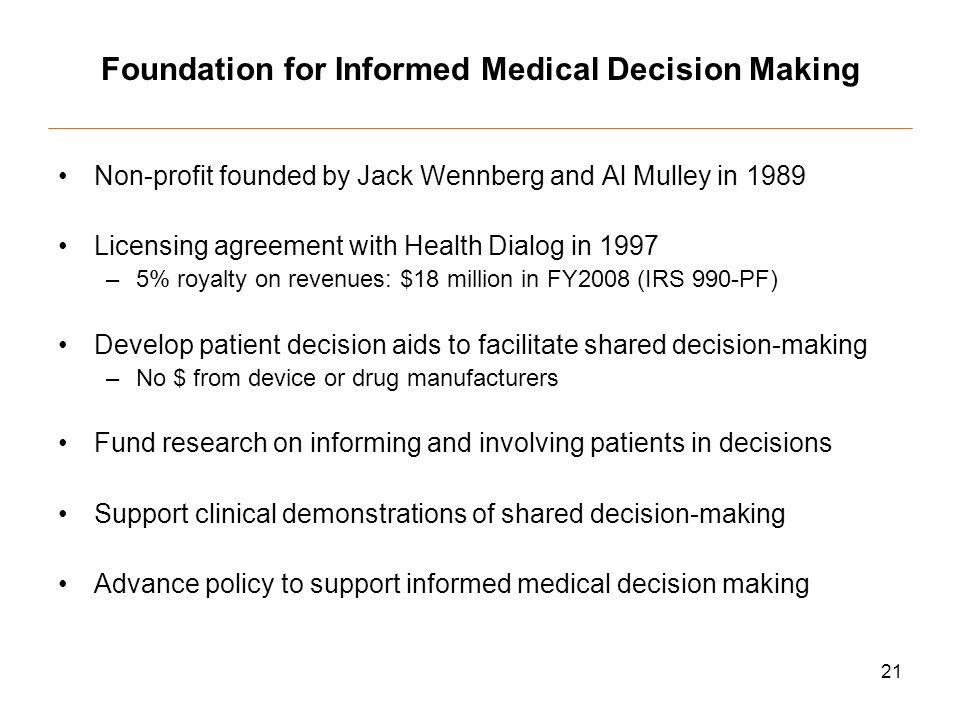Click the '(IRS 990-PF)' reference text
960x720 pixels.
(x=708, y=279)
